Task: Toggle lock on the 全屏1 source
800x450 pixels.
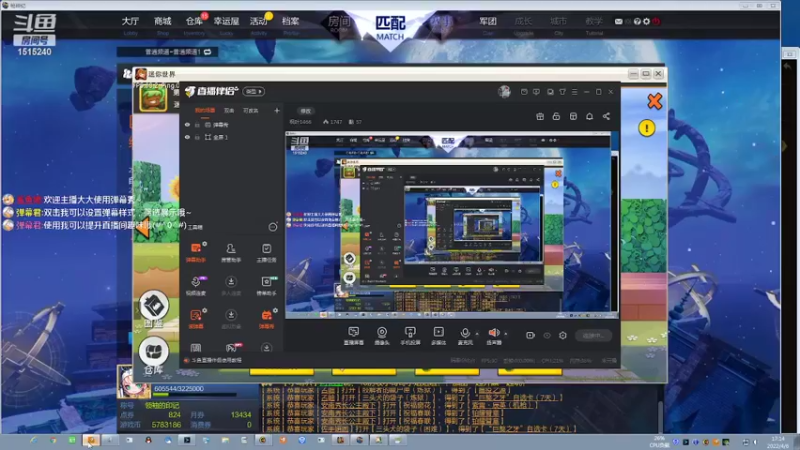Action: [x=197, y=137]
